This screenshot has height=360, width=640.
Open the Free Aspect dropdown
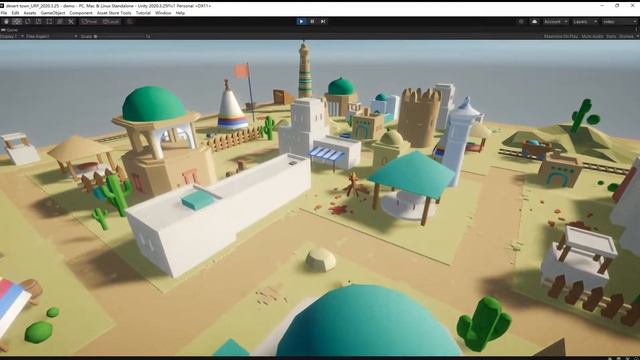coord(51,36)
